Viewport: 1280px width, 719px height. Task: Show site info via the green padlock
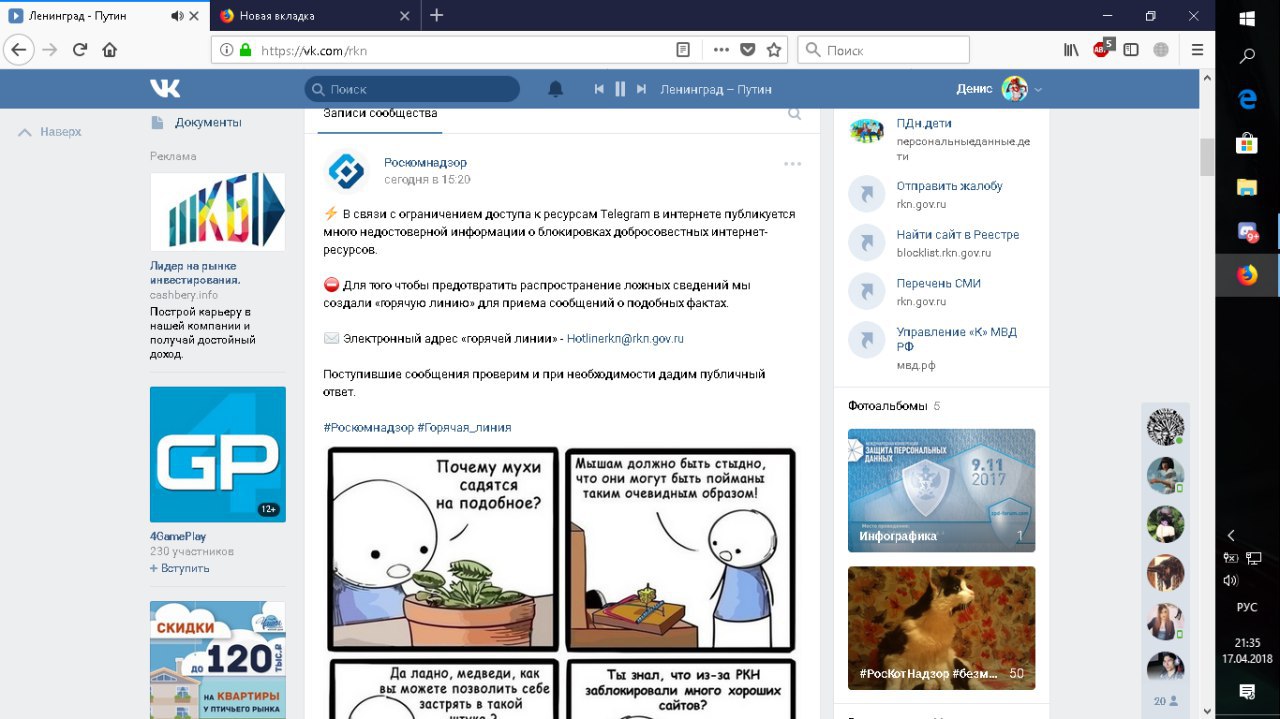pos(245,49)
